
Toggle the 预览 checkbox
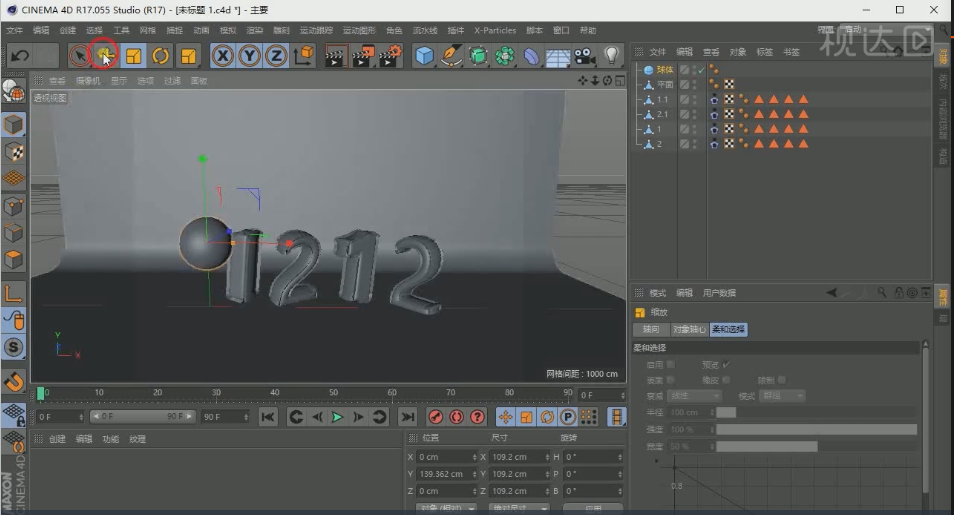[726, 364]
